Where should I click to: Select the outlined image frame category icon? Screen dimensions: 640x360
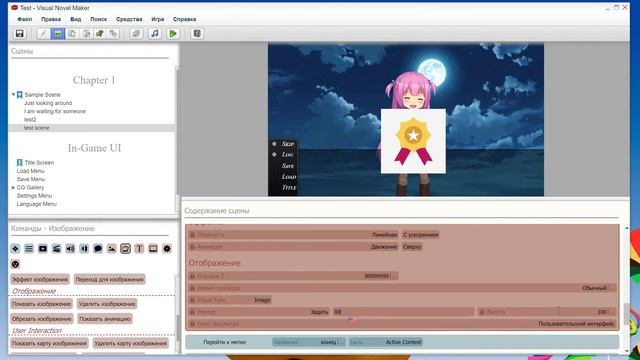[x=125, y=249]
